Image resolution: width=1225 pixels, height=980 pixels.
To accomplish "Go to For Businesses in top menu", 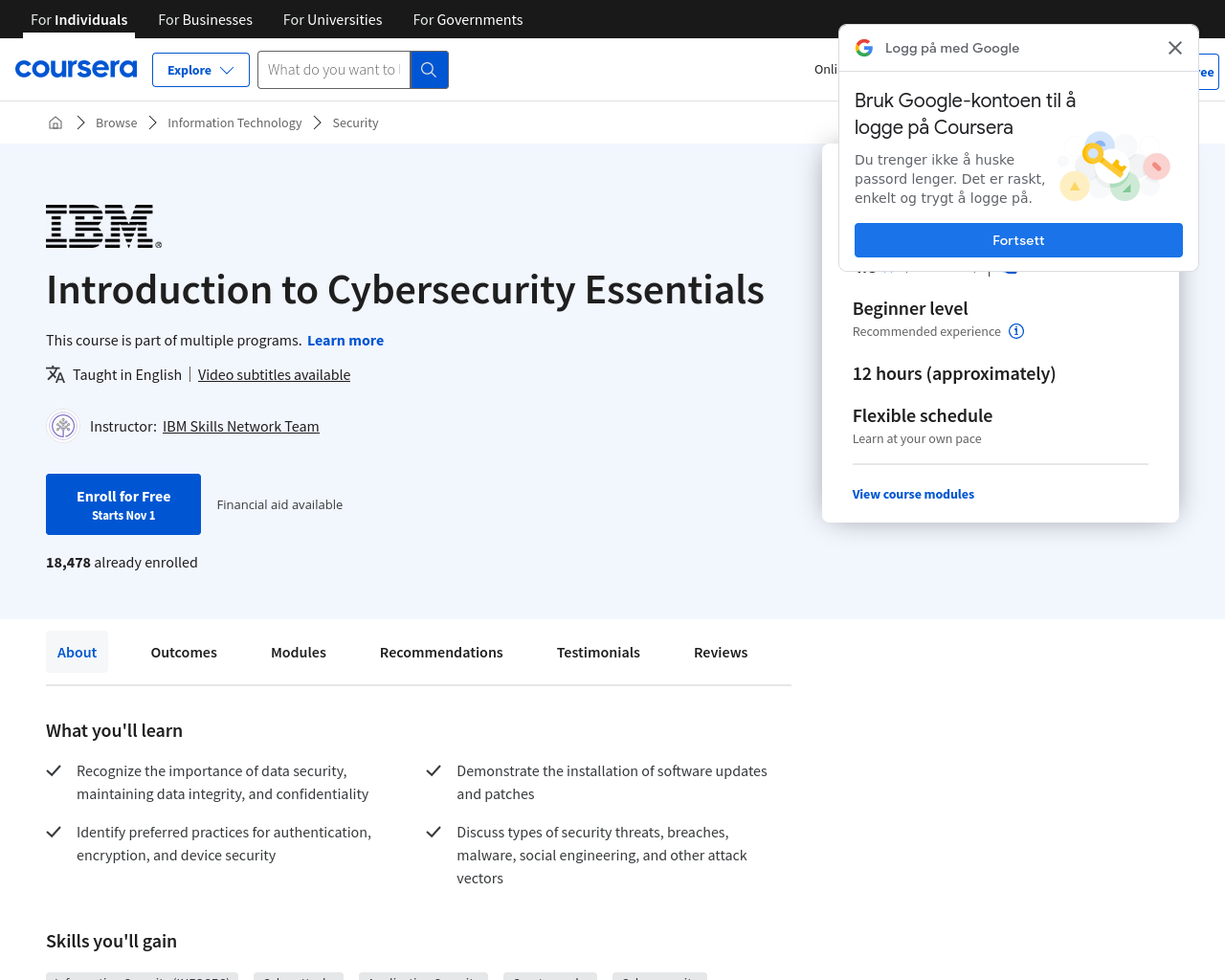I will tap(206, 19).
